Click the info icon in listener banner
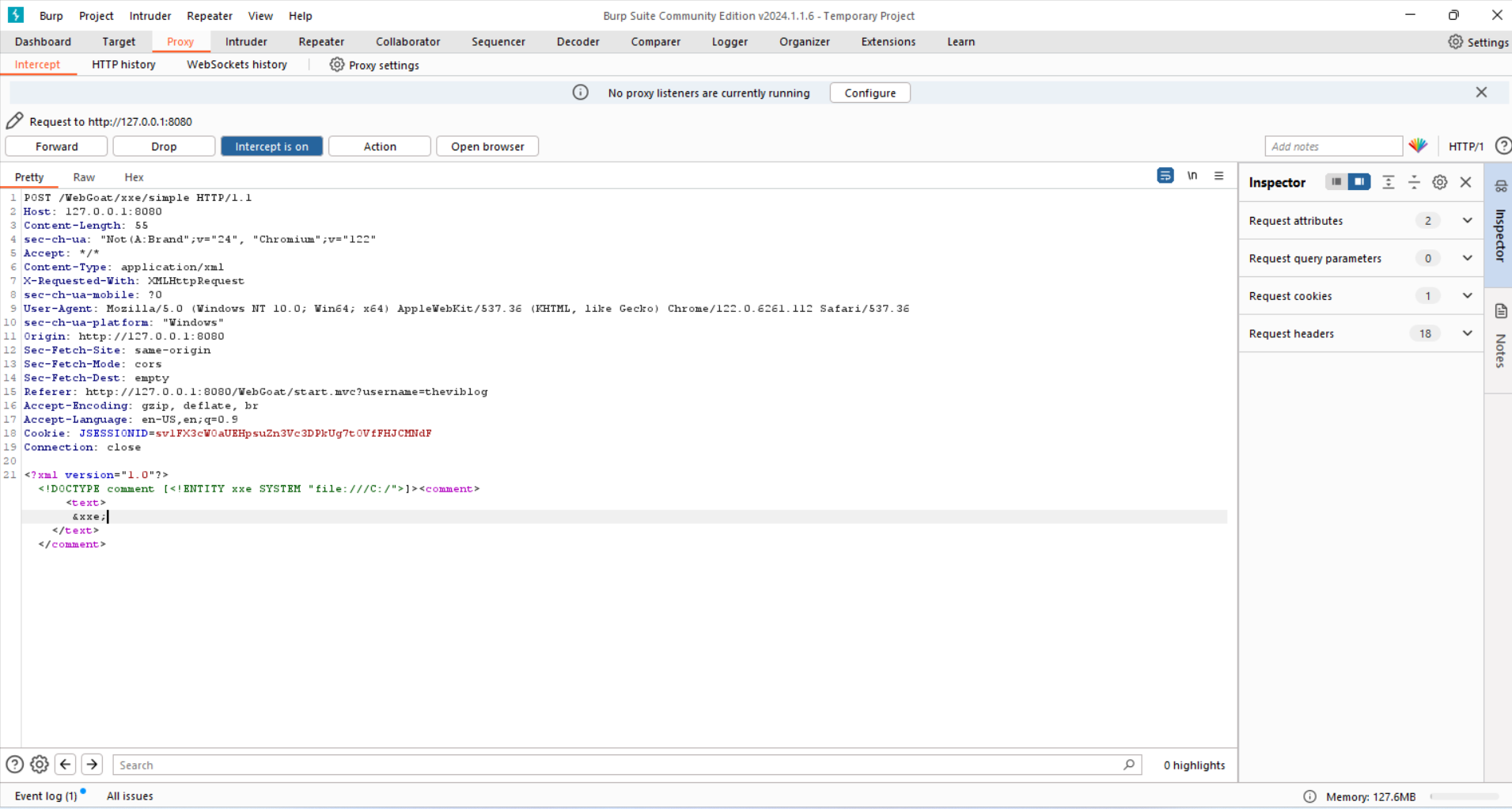 [581, 93]
